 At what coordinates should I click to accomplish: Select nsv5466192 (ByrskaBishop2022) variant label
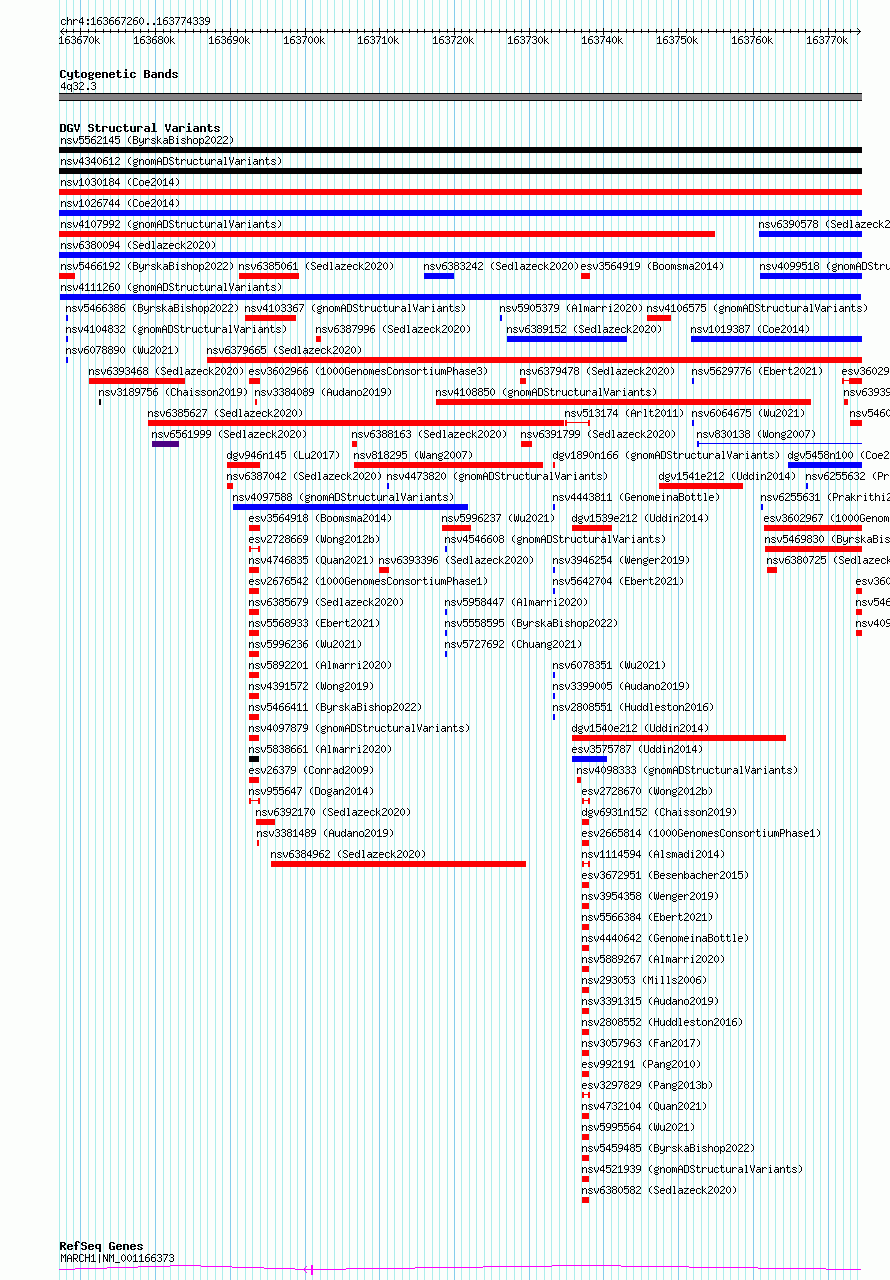pyautogui.click(x=147, y=266)
